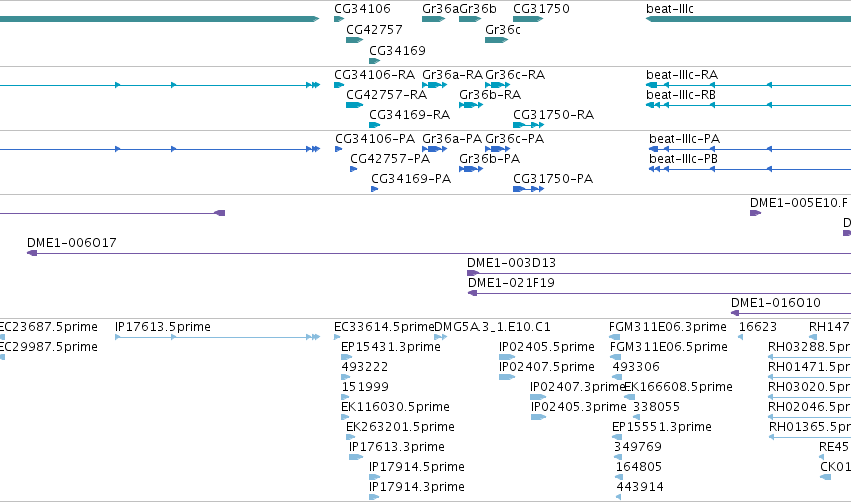Image resolution: width=851 pixels, height=502 pixels.
Task: Select feature 493306
Action: pos(636,367)
